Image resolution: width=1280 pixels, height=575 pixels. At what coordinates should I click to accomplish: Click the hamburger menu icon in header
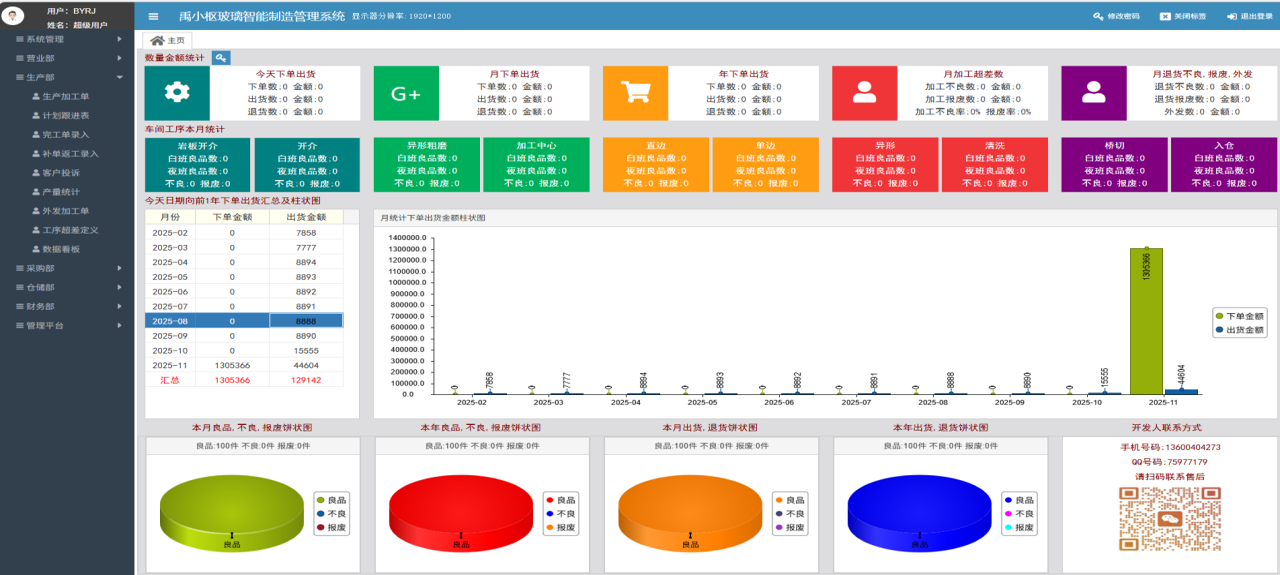(x=153, y=16)
